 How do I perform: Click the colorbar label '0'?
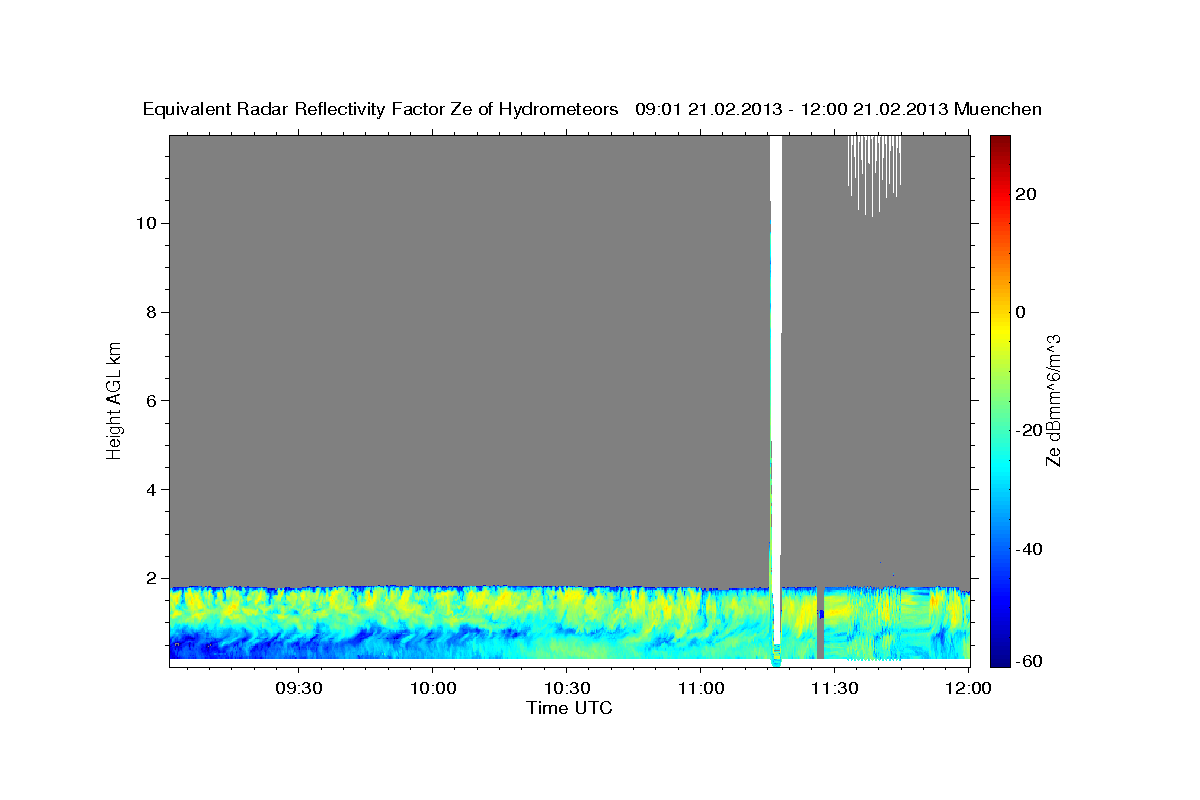click(1021, 312)
